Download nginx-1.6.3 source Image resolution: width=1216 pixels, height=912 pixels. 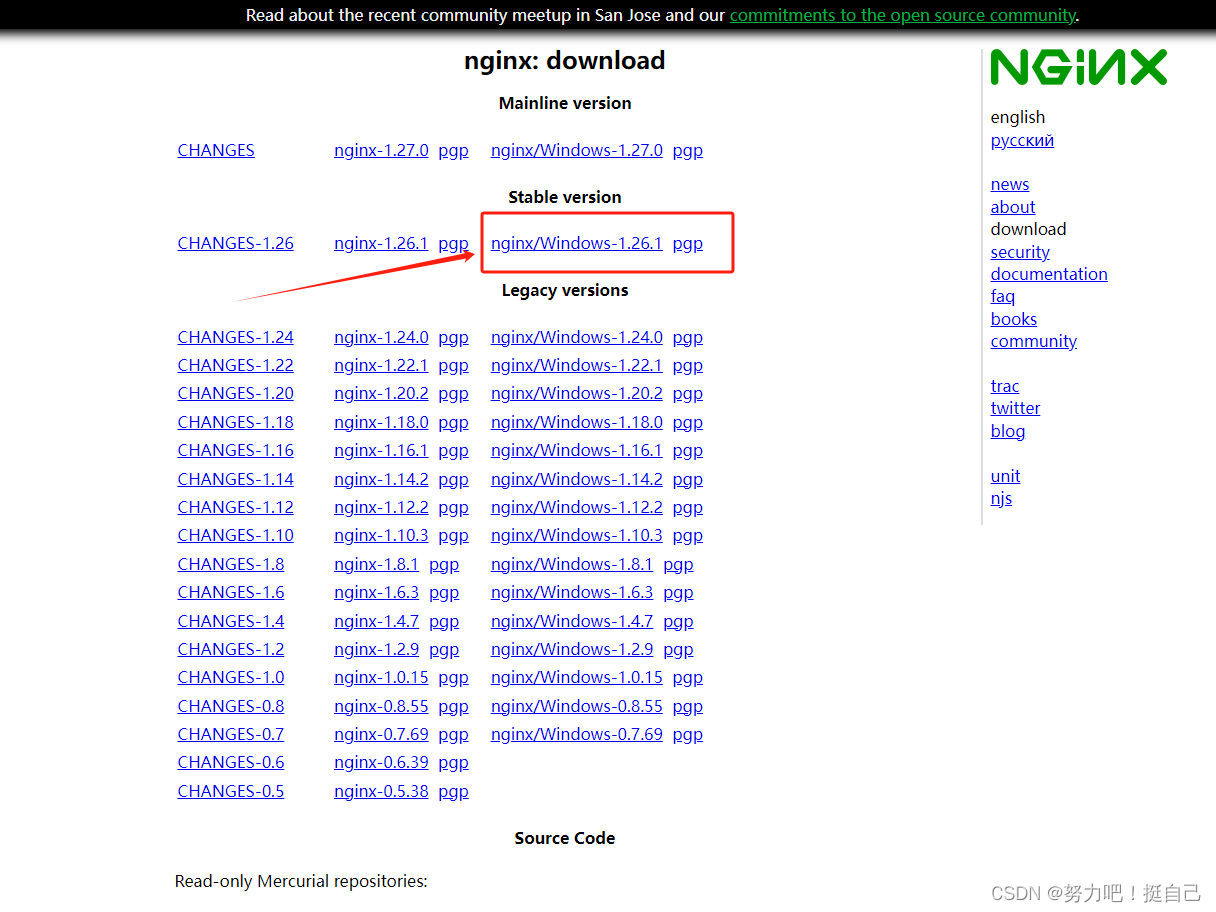coord(376,592)
